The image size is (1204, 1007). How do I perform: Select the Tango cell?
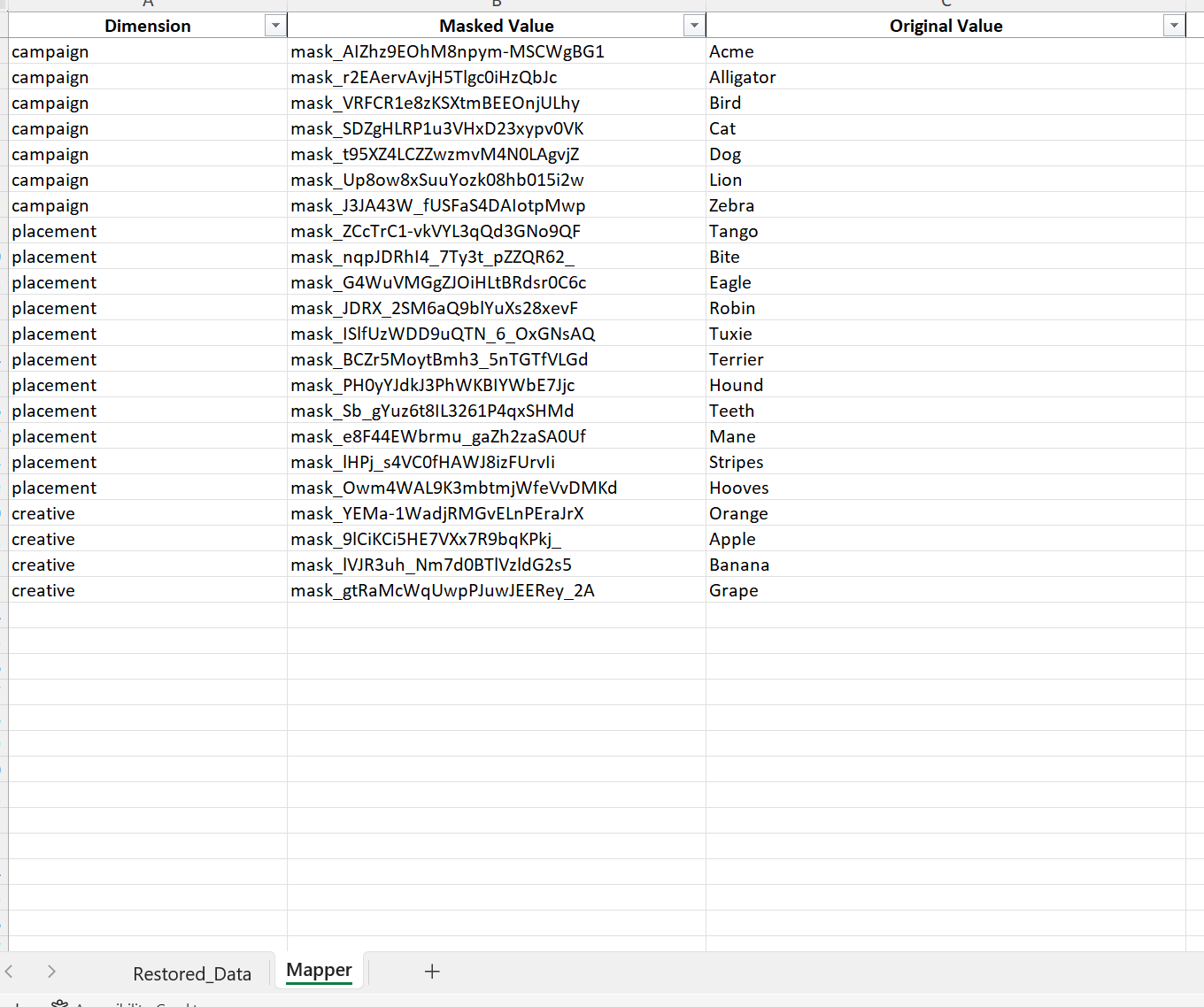coord(945,231)
